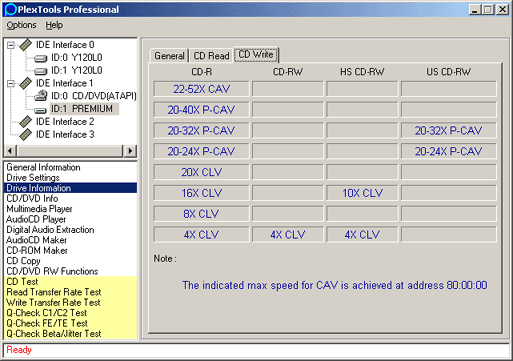The height and width of the screenshot is (361, 513).
Task: Click the CD/DVD(ATAPI) drive icon
Action: click(41, 96)
